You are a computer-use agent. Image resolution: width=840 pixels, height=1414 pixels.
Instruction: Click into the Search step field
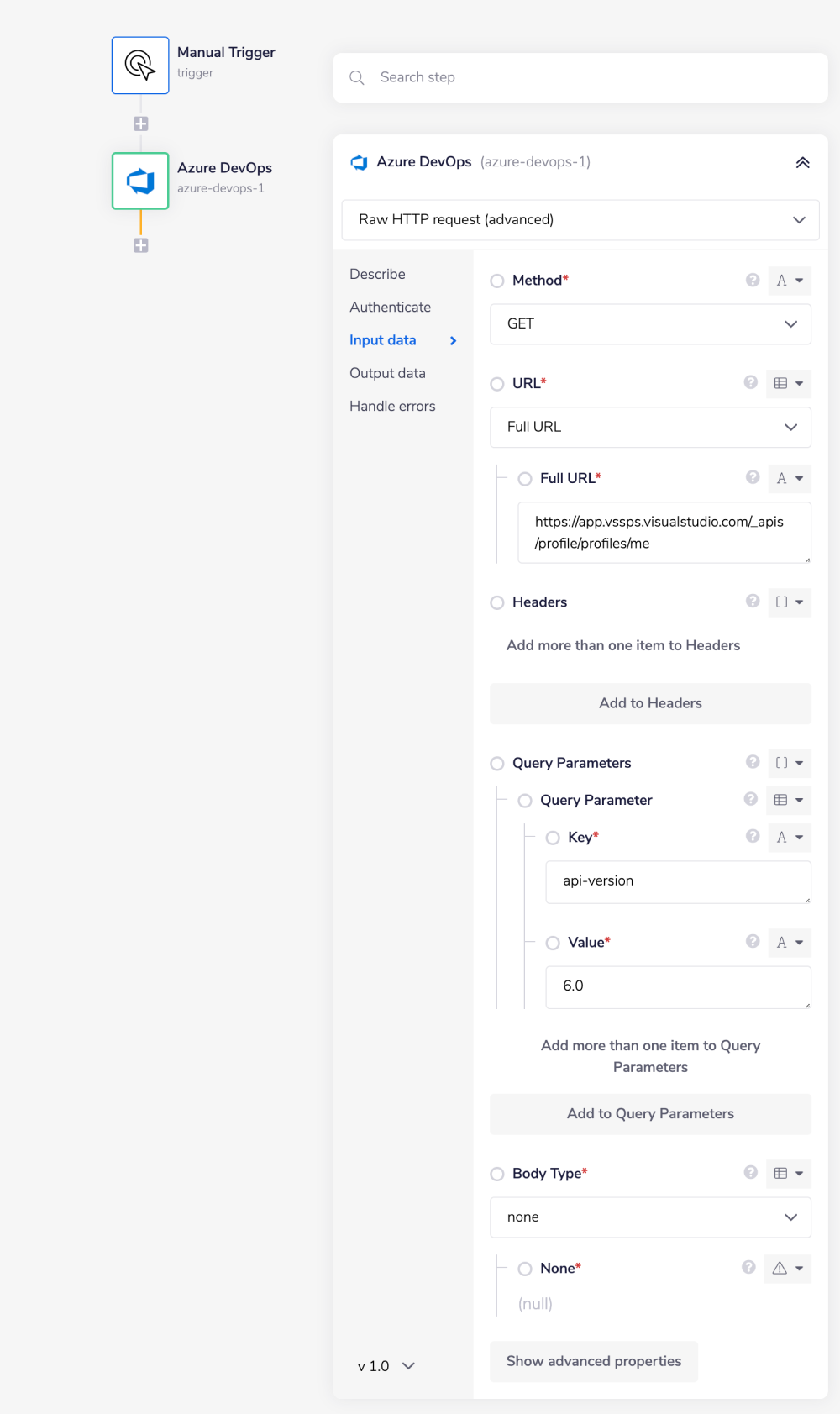tap(580, 77)
